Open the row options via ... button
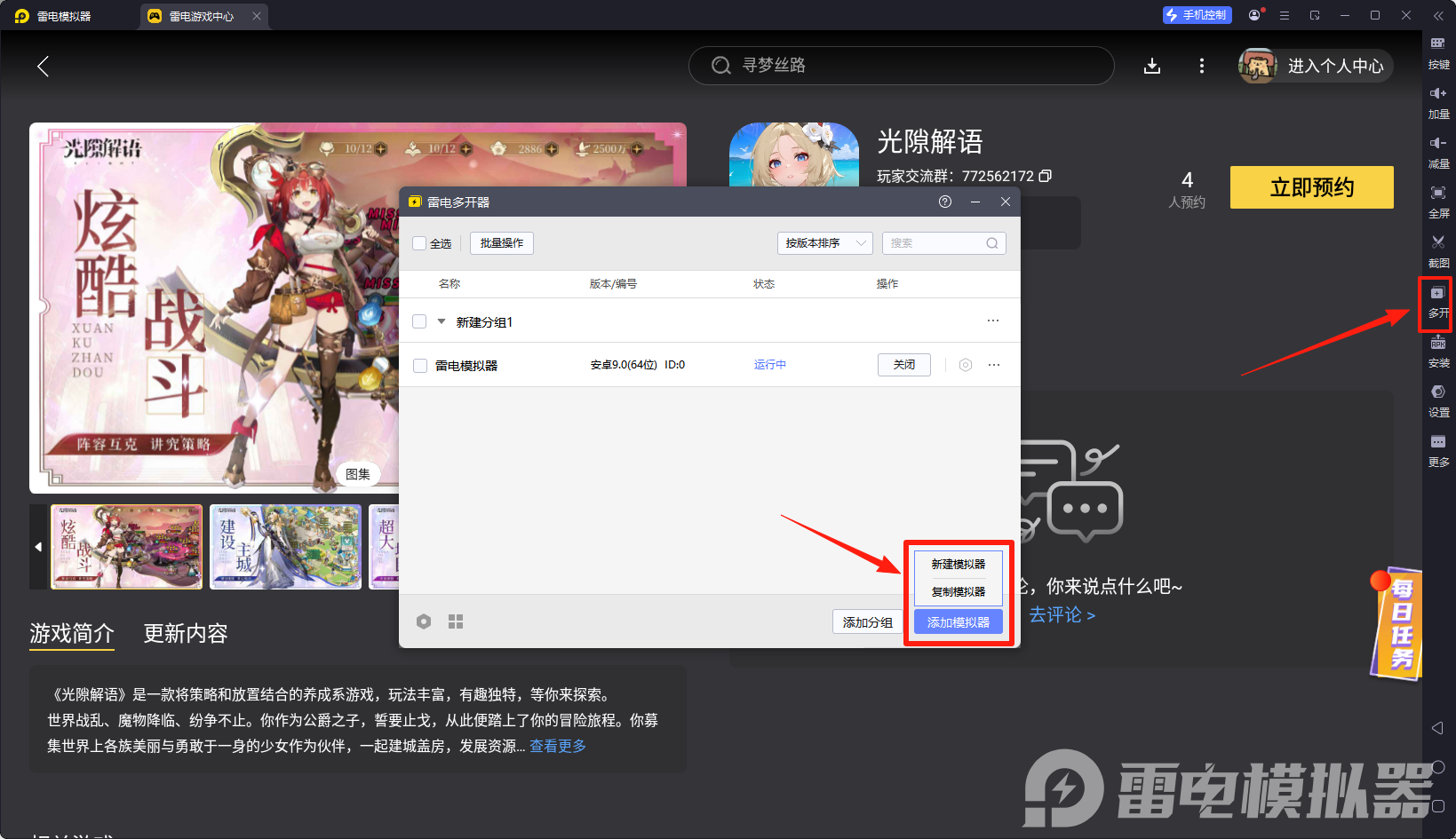The image size is (1456, 839). pos(993,364)
